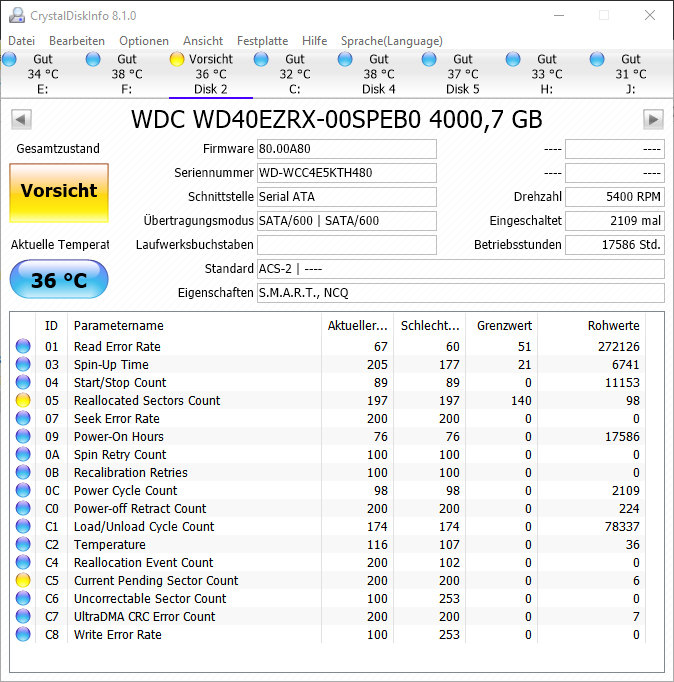Click the Eigenschaften field S.M.A.R.T., NCQ
674x682 pixels.
pos(460,293)
